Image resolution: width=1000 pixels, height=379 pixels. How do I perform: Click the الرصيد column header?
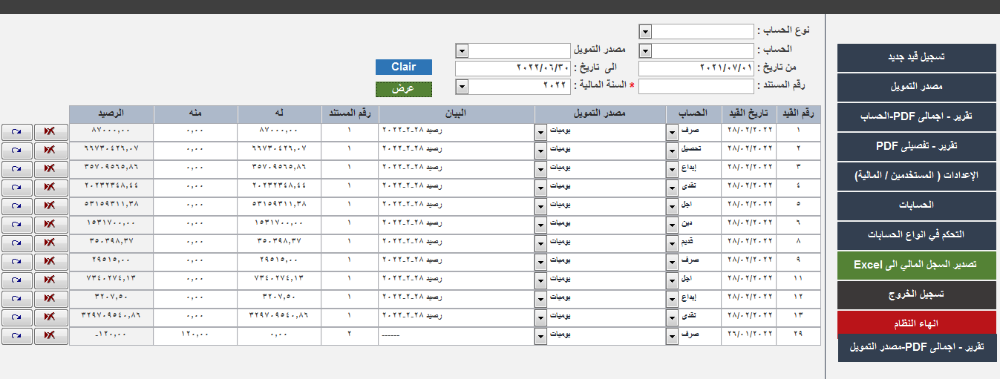point(111,114)
